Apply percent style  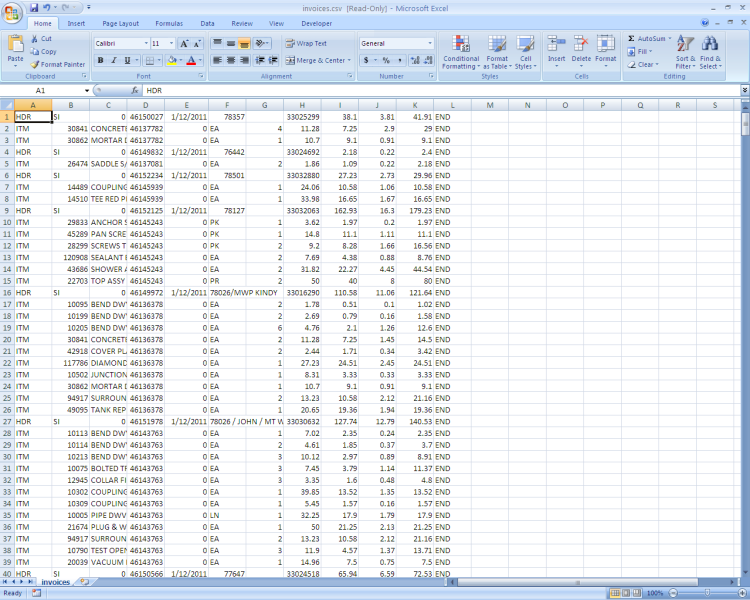click(386, 60)
